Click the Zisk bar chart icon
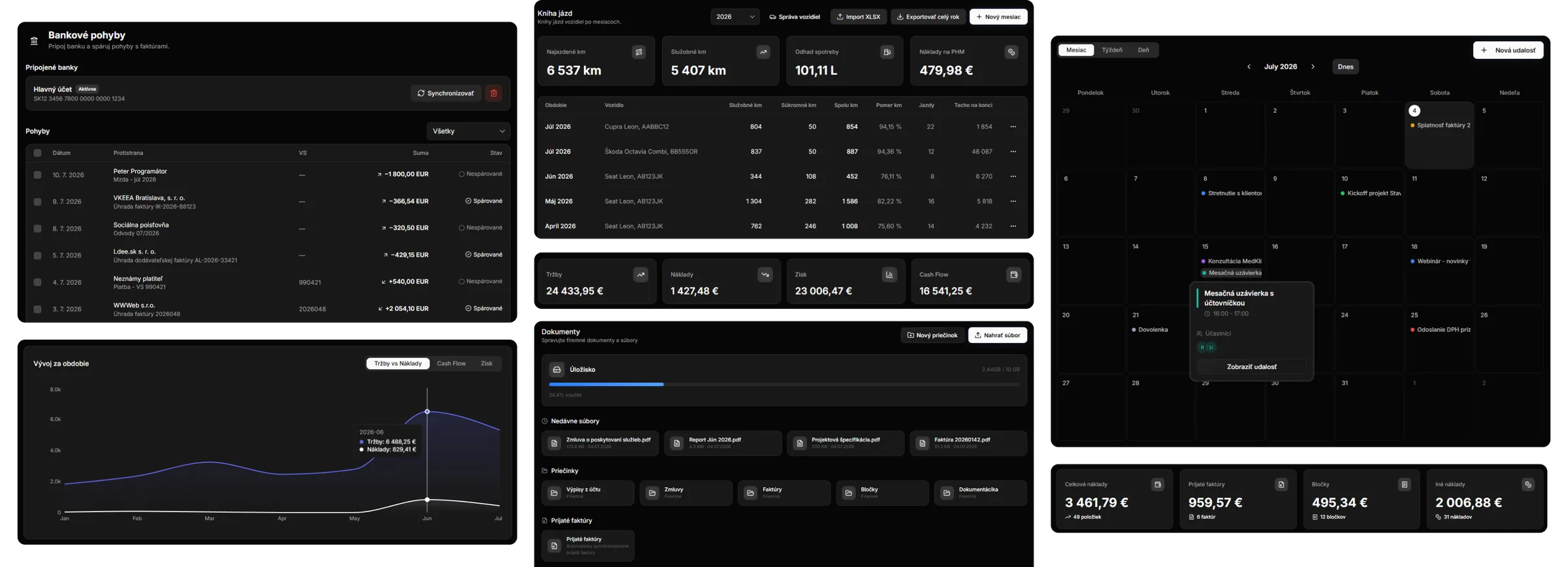The height and width of the screenshot is (567, 1568). [890, 275]
